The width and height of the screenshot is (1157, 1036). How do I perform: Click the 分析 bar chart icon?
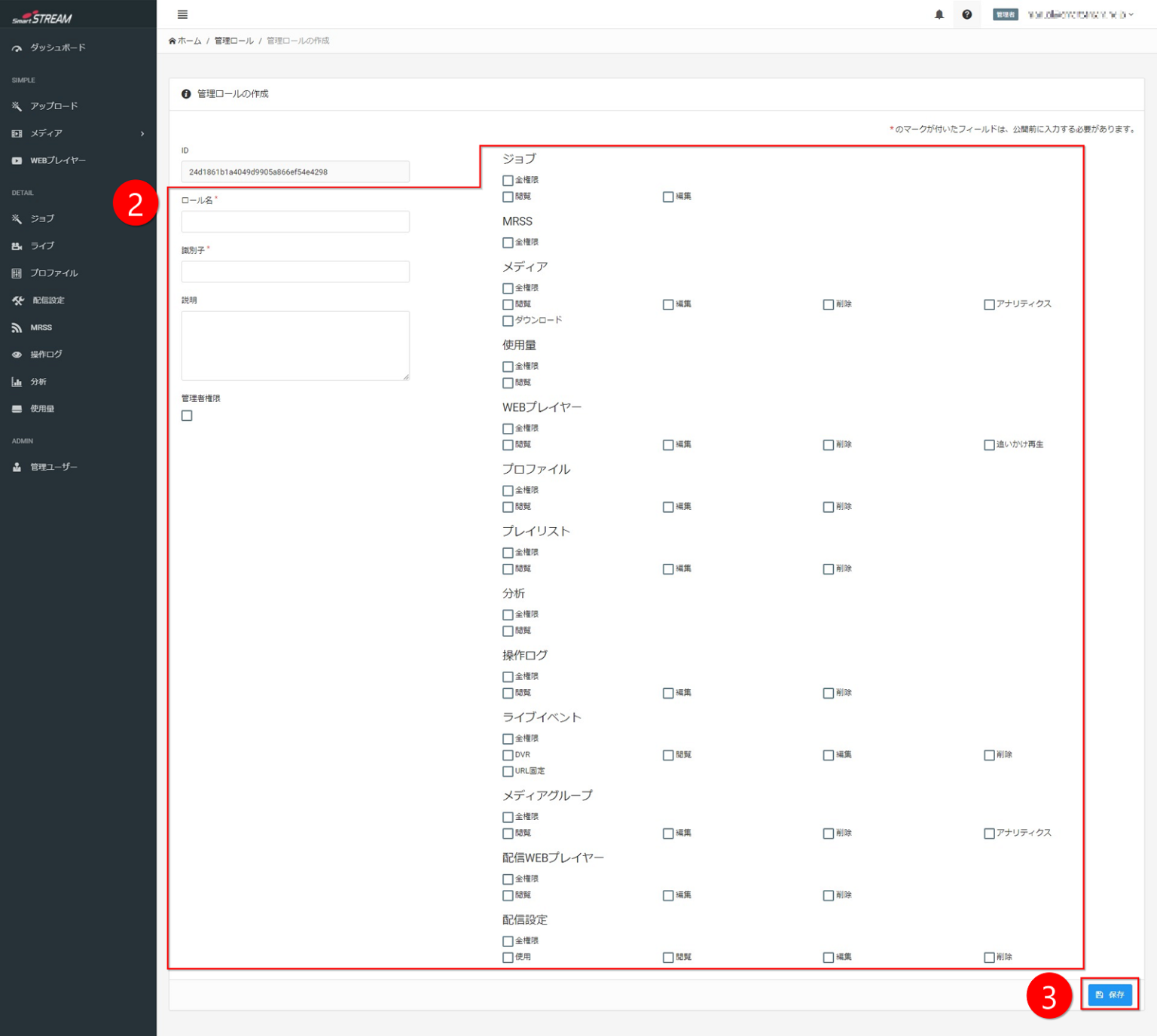[x=17, y=382]
